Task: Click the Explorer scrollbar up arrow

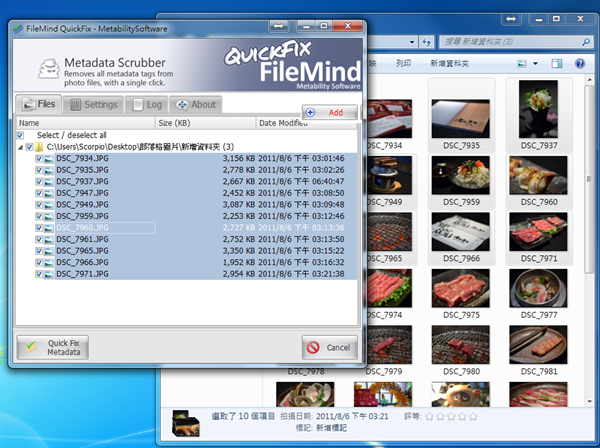Action: (x=589, y=80)
